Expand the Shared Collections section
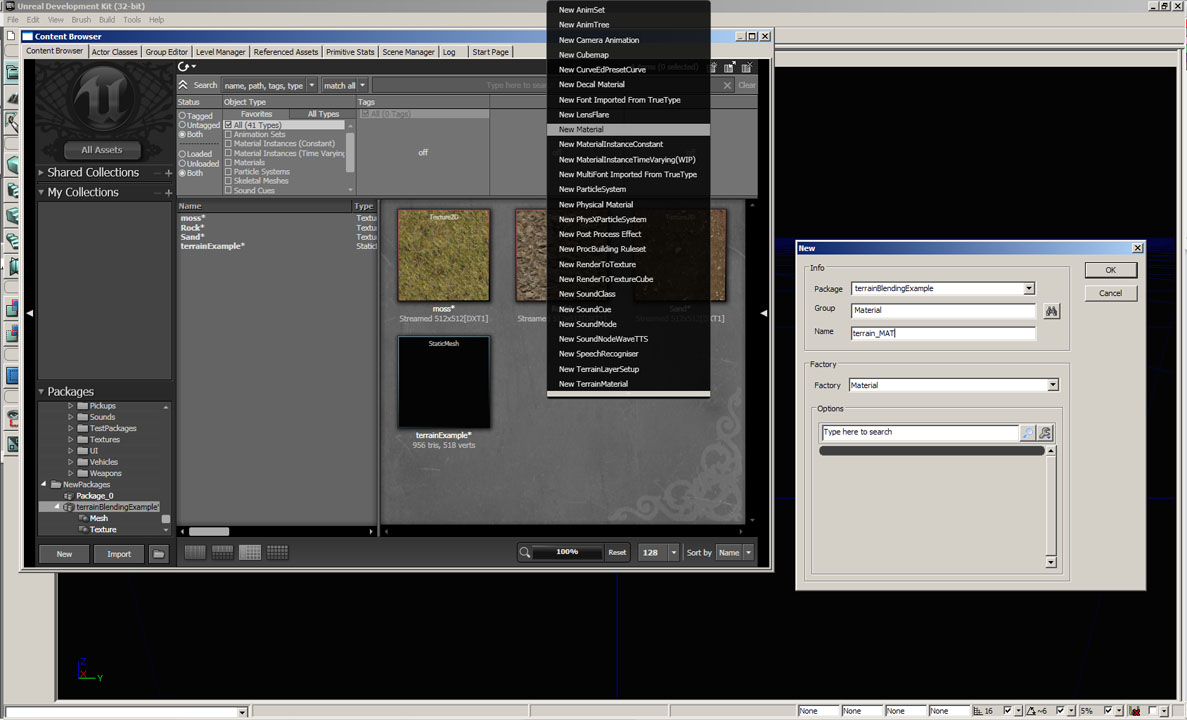This screenshot has height=720, width=1187. tap(41, 173)
